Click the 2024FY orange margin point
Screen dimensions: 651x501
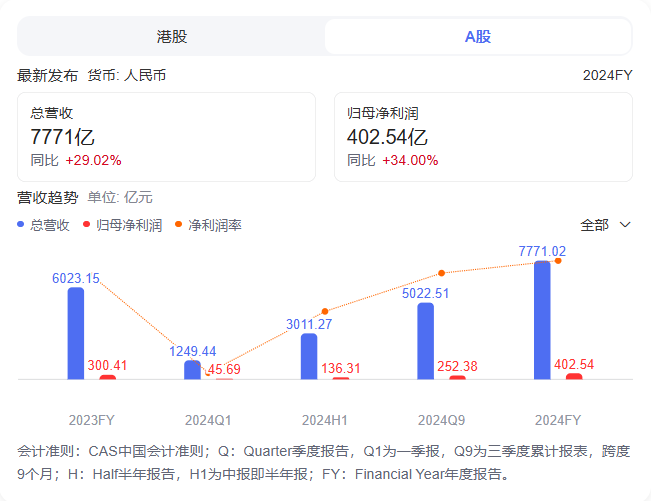[x=558, y=261]
